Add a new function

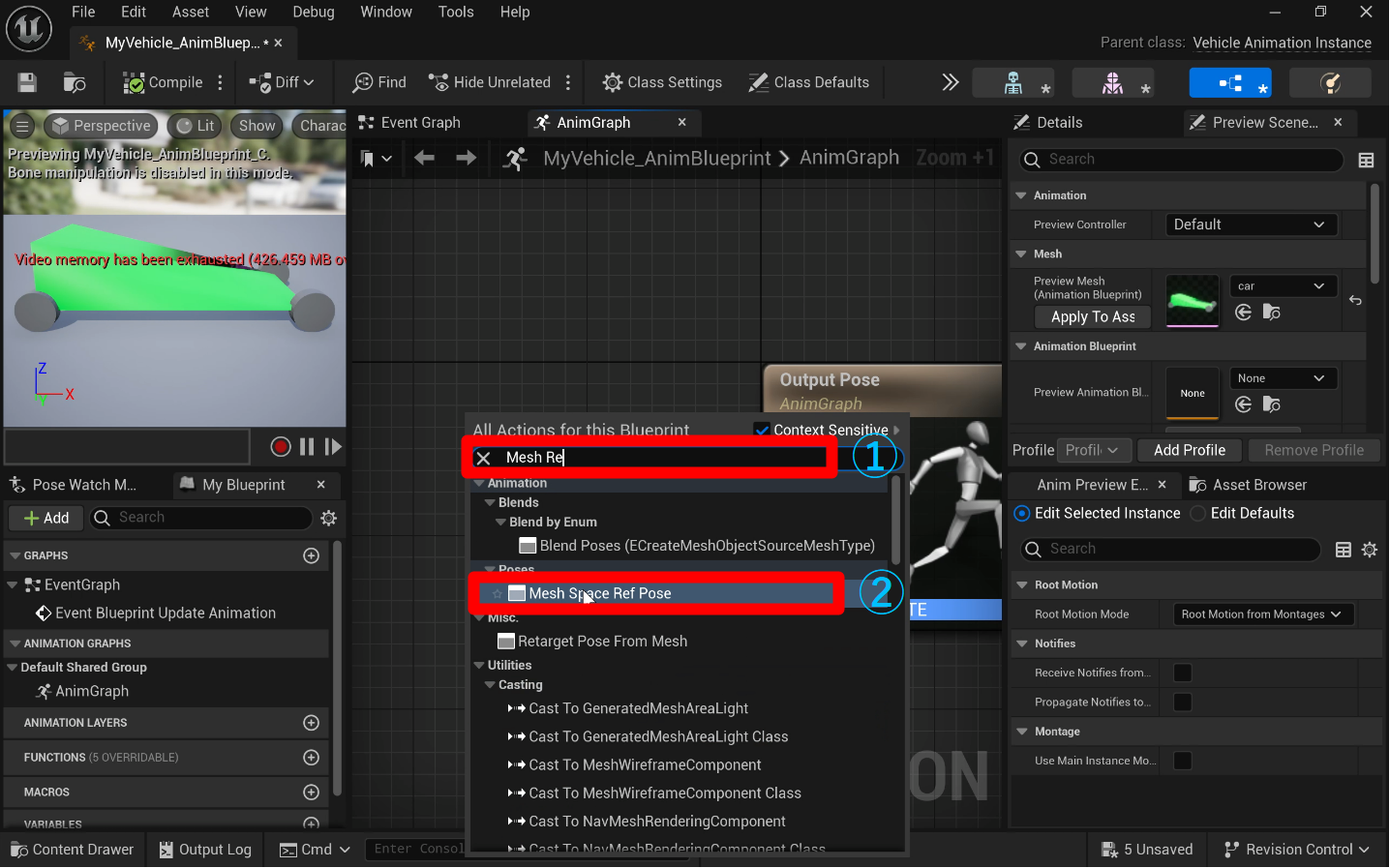(312, 758)
